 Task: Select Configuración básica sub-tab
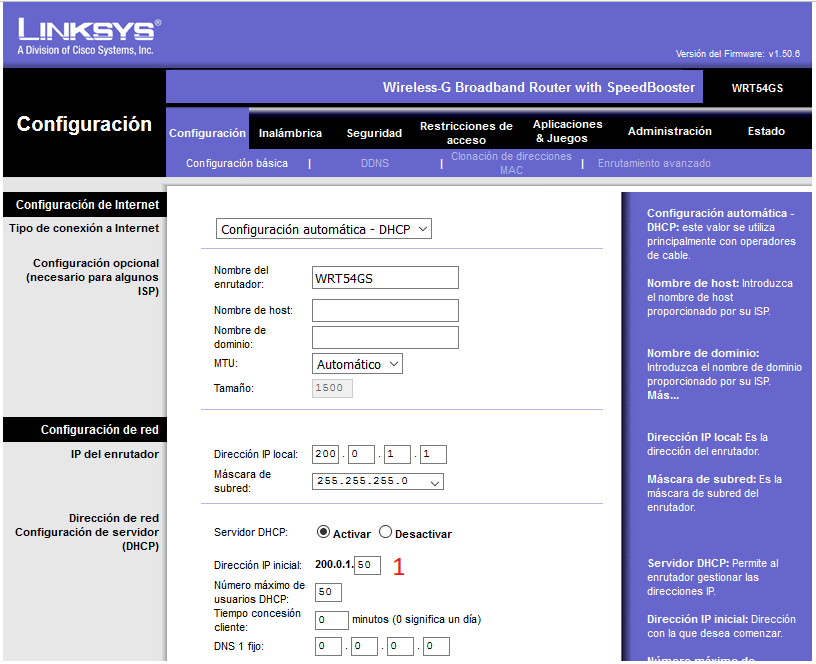237,163
